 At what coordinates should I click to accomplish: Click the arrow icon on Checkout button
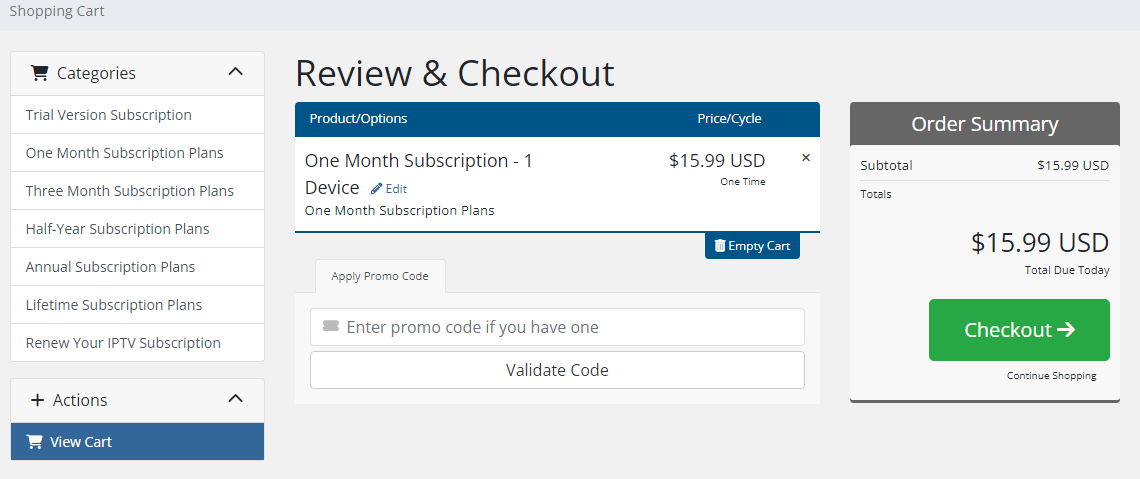[x=1066, y=330]
